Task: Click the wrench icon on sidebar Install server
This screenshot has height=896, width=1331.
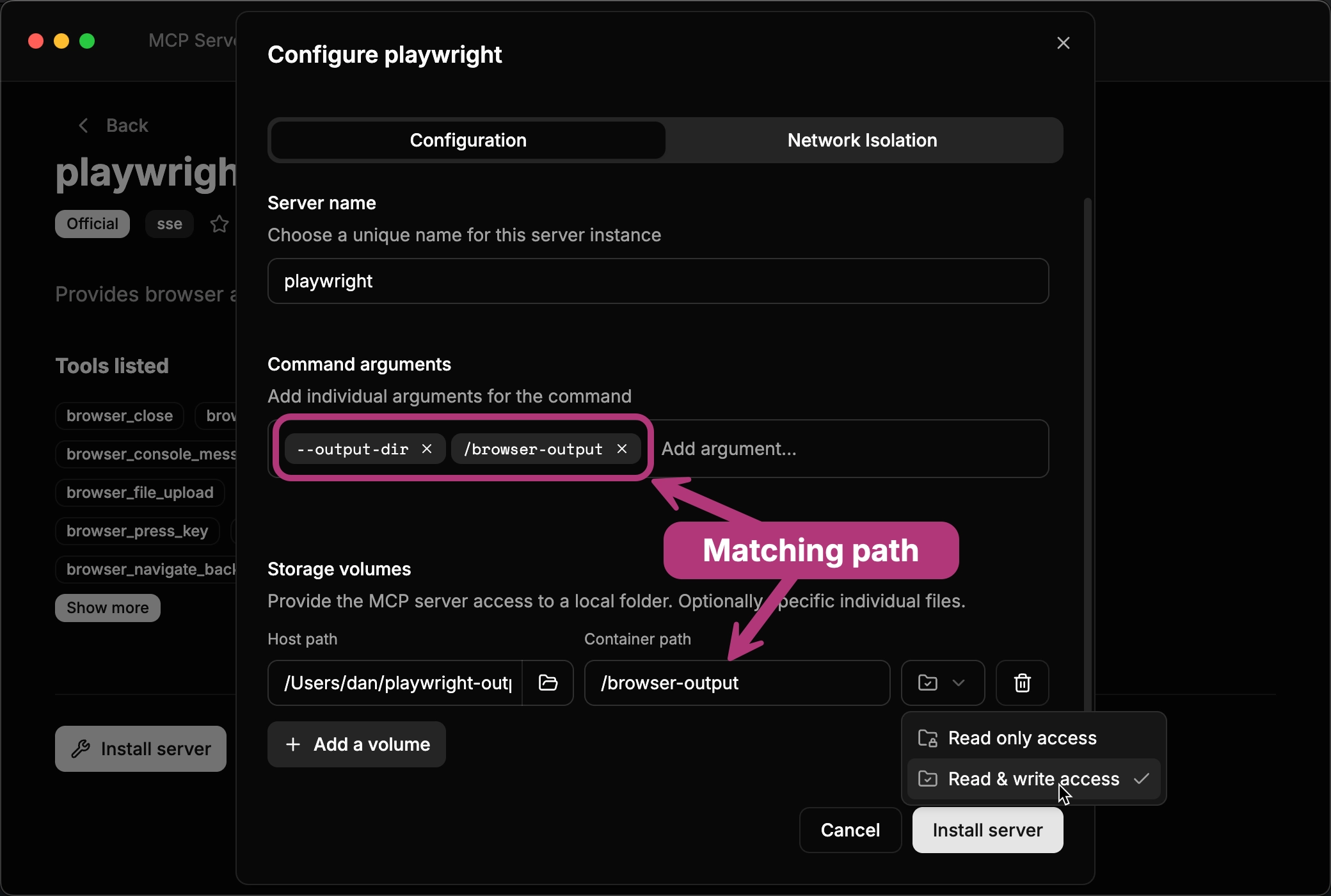Action: tap(82, 748)
